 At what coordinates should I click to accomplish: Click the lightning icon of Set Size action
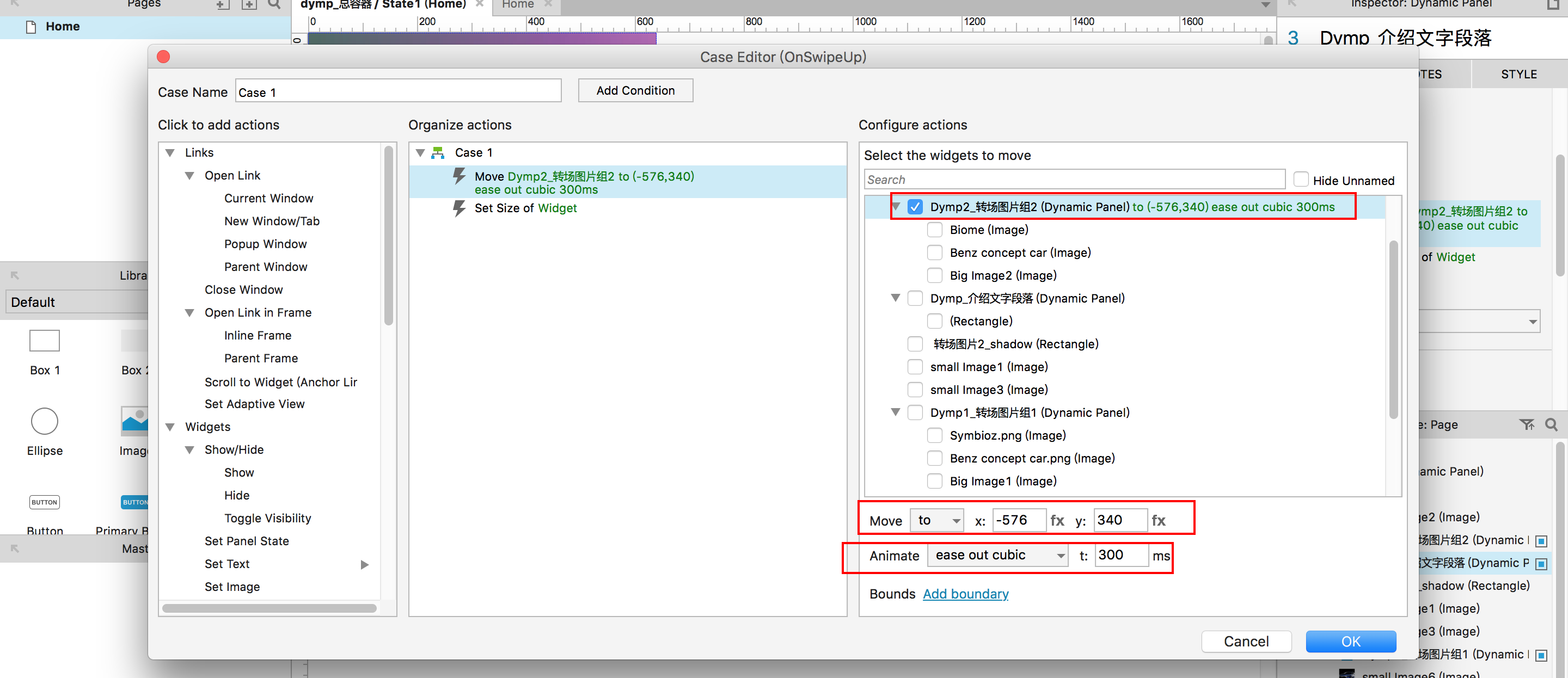(x=459, y=209)
